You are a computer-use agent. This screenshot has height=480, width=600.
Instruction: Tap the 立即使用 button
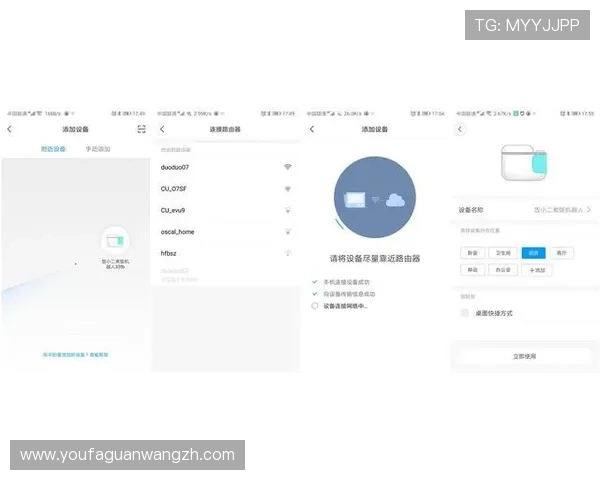524,356
